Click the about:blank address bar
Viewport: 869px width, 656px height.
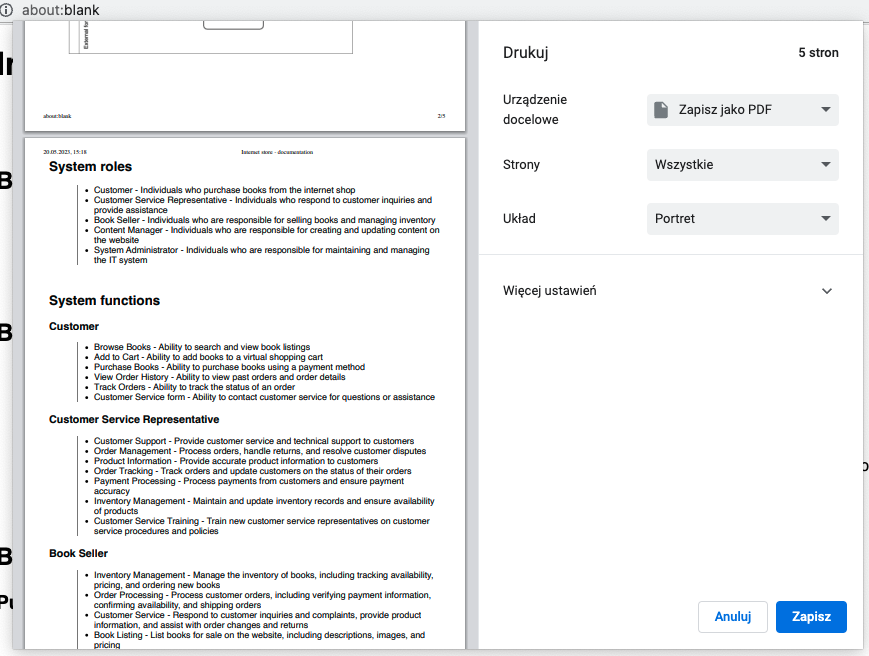click(61, 10)
